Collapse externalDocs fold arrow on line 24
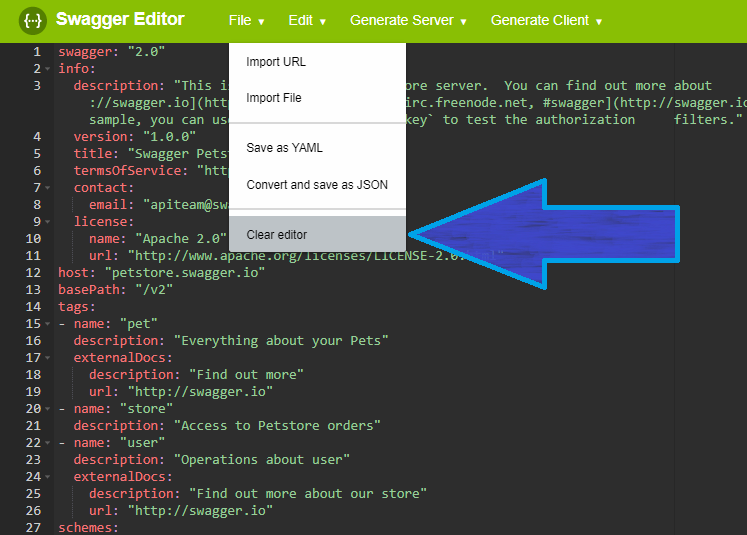Viewport: 747px width, 535px height. [x=48, y=476]
